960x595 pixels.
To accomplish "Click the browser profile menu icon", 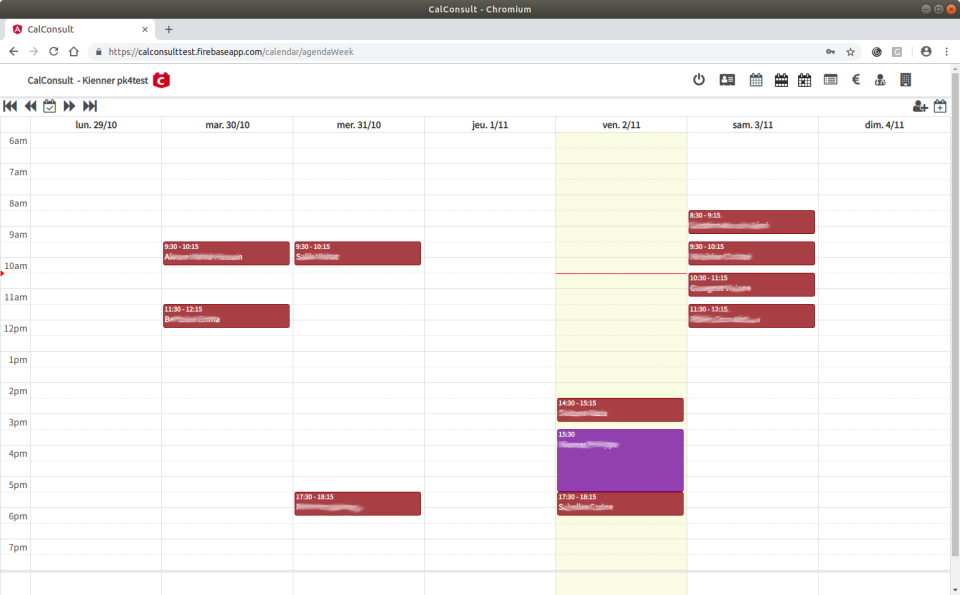I will click(925, 51).
